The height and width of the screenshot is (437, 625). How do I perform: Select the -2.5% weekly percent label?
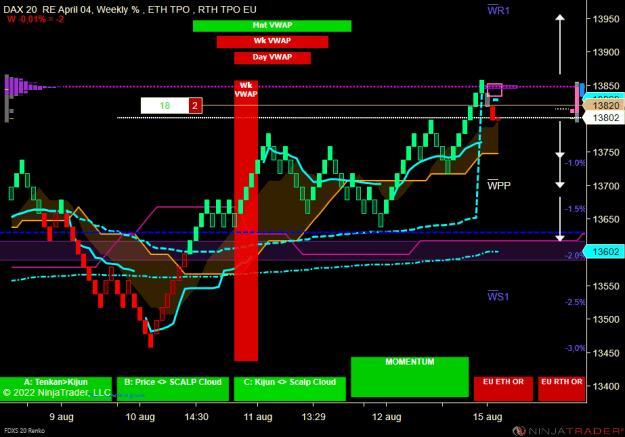(x=575, y=302)
